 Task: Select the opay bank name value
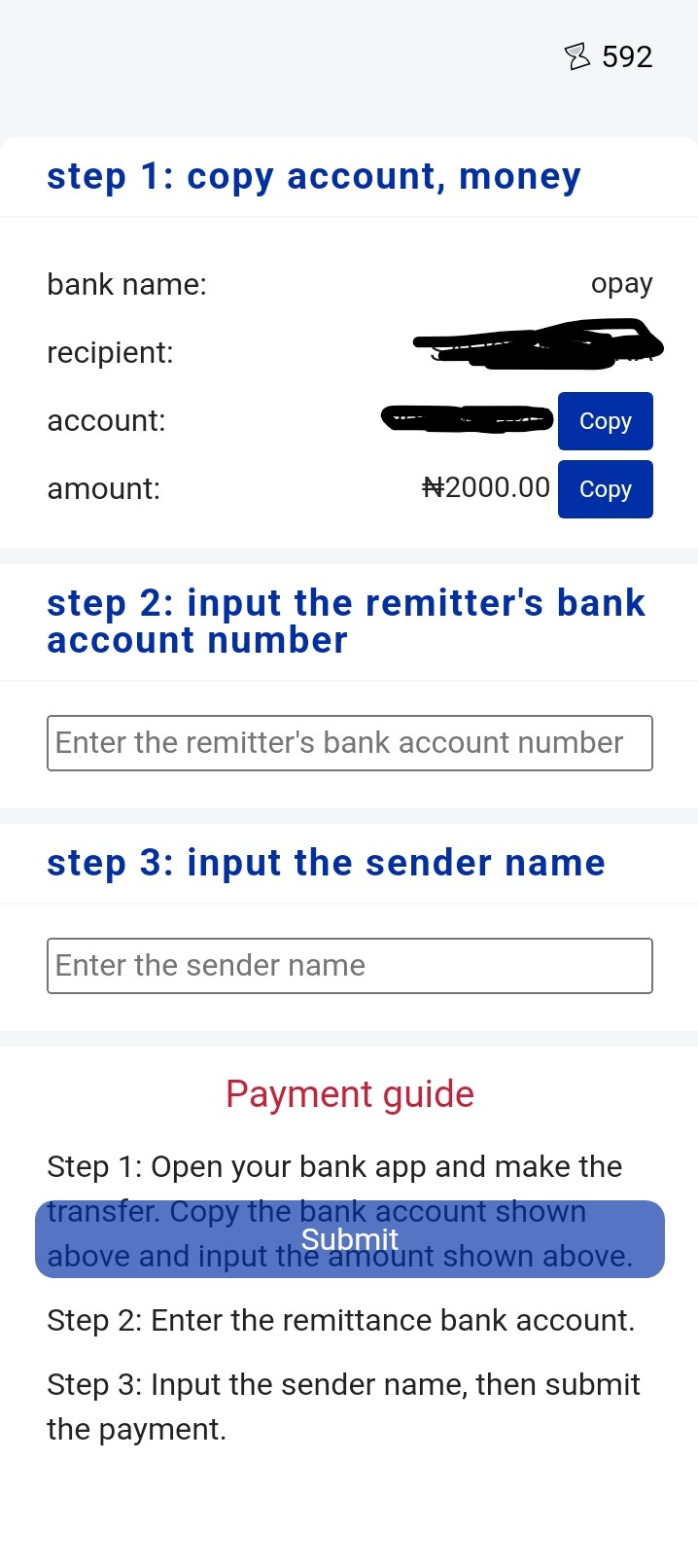point(621,284)
